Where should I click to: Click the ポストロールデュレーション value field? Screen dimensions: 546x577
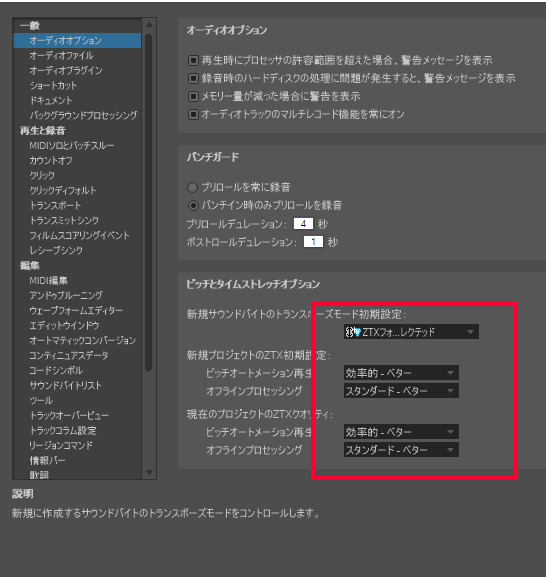coord(313,242)
